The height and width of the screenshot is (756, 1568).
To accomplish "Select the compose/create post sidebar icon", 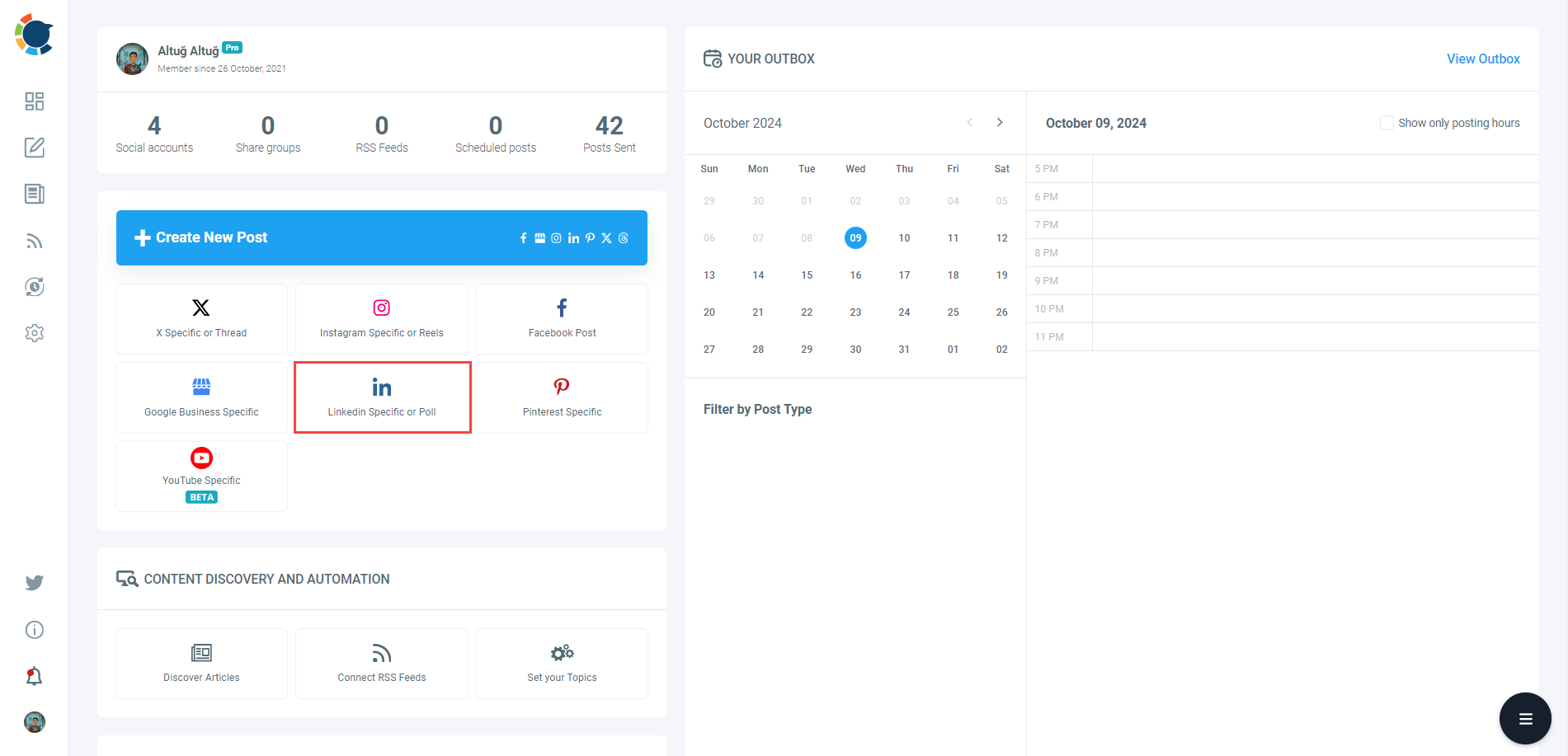I will pos(34,147).
